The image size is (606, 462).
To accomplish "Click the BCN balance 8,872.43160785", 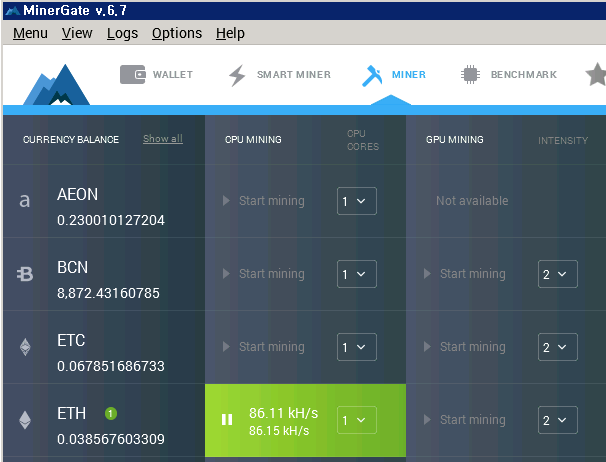I will pos(108,293).
